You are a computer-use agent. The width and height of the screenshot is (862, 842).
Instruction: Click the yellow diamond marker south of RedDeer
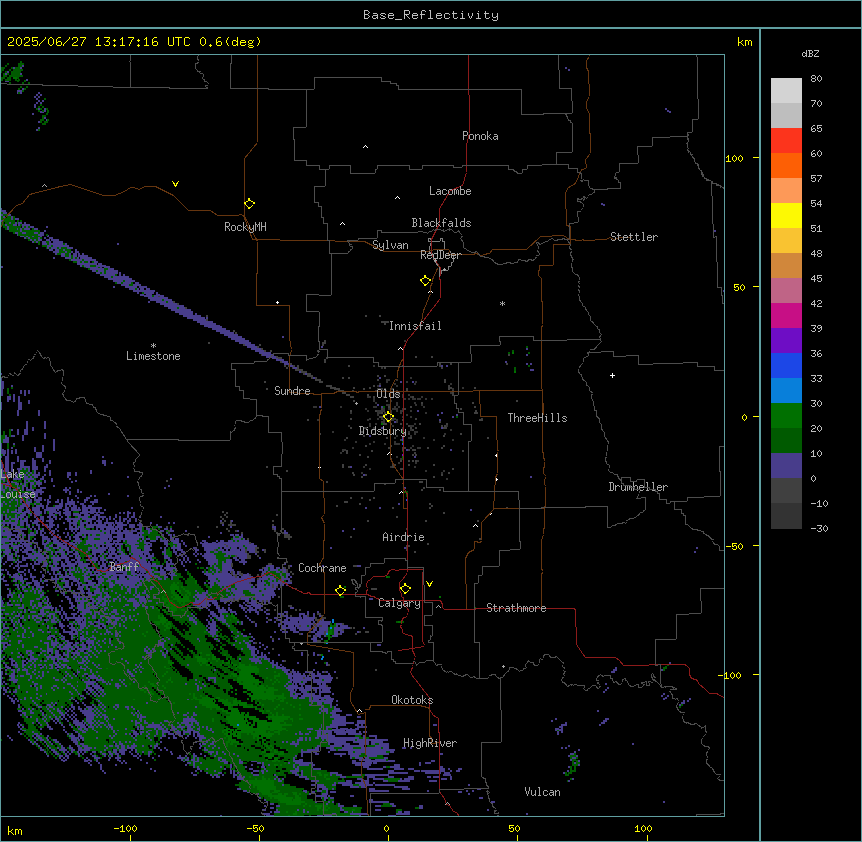click(x=425, y=281)
